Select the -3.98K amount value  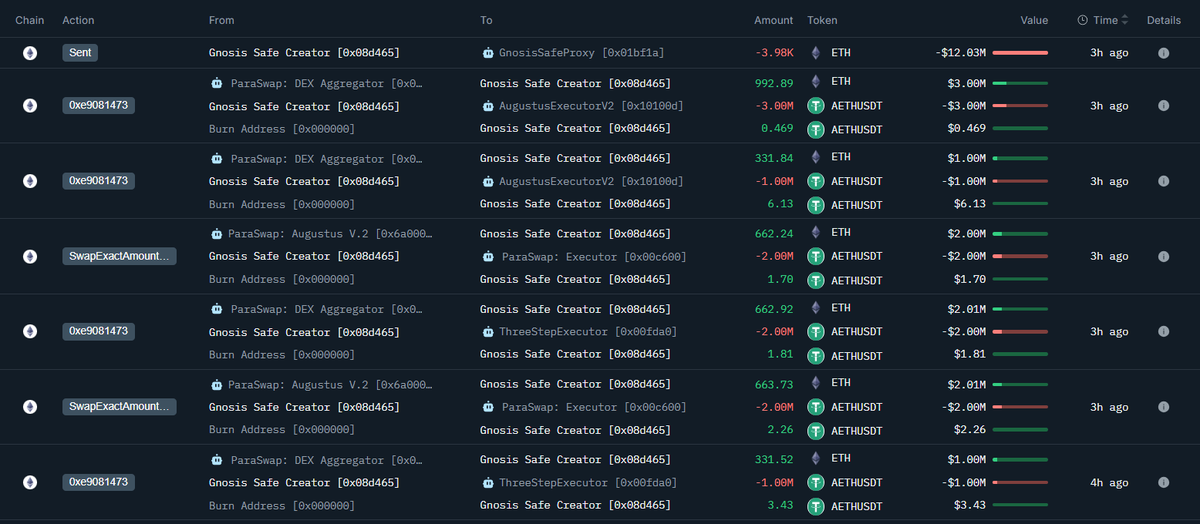(774, 53)
